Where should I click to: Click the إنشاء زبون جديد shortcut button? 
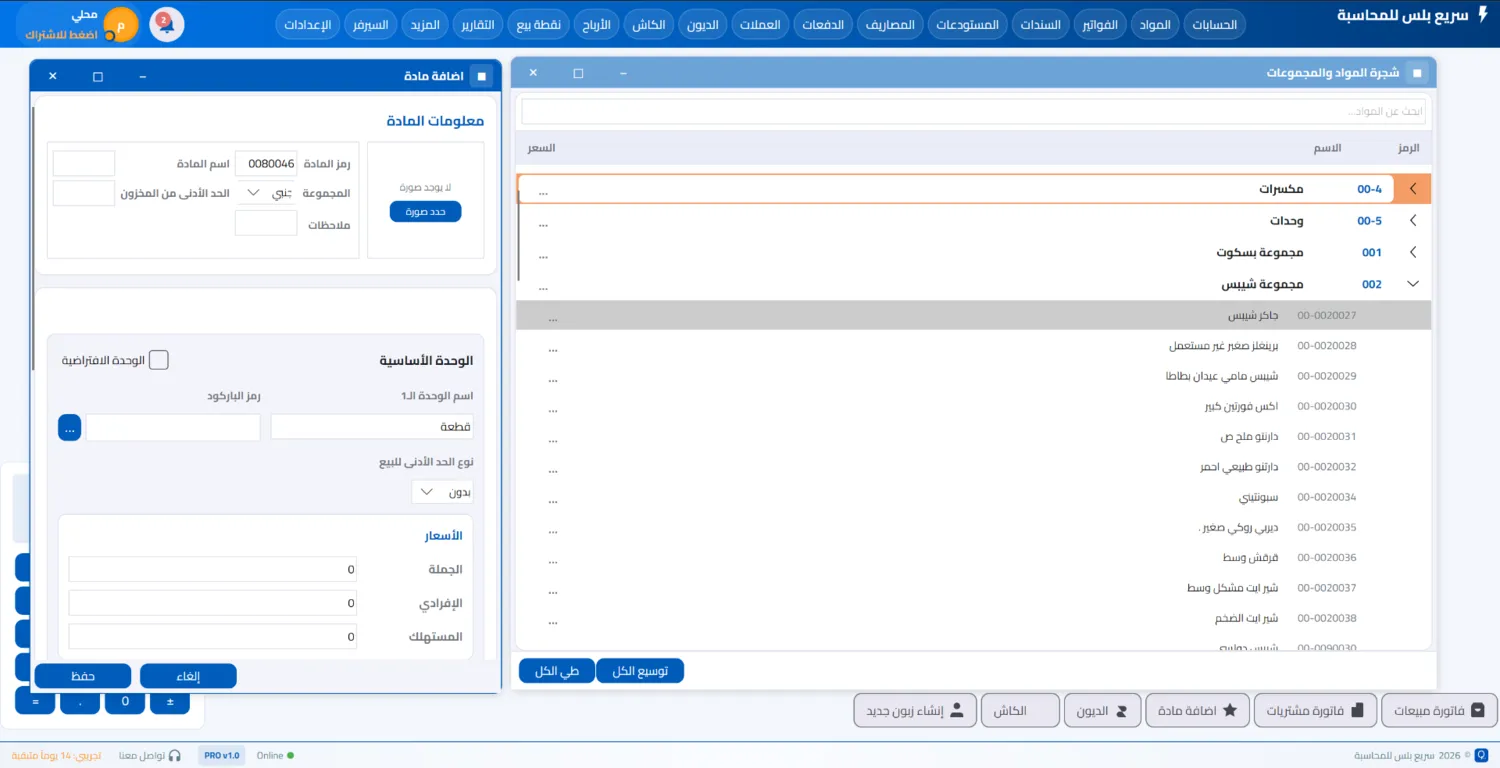pos(913,711)
